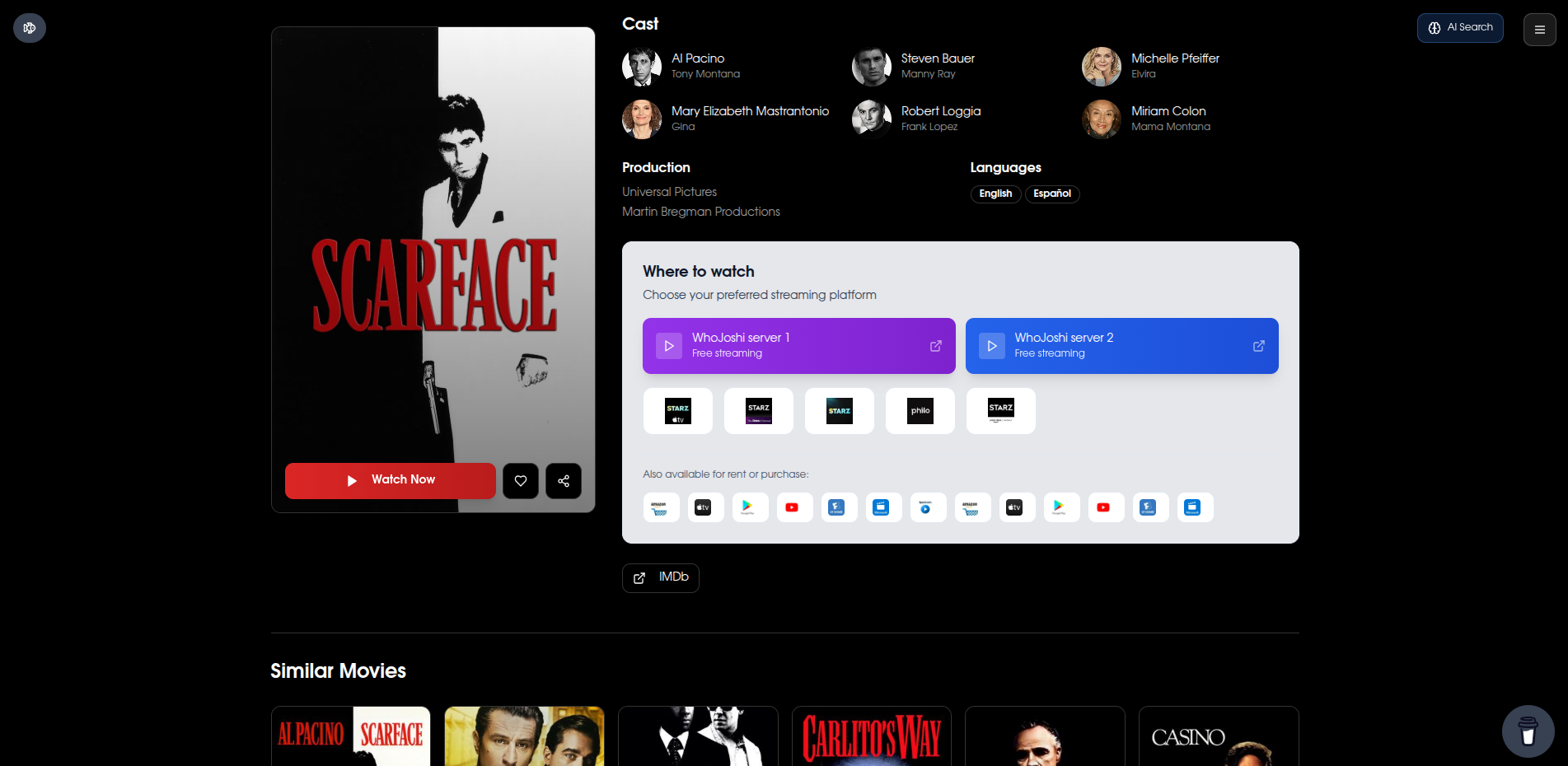This screenshot has width=1568, height=766.
Task: Click the English language chip
Action: [x=995, y=194]
